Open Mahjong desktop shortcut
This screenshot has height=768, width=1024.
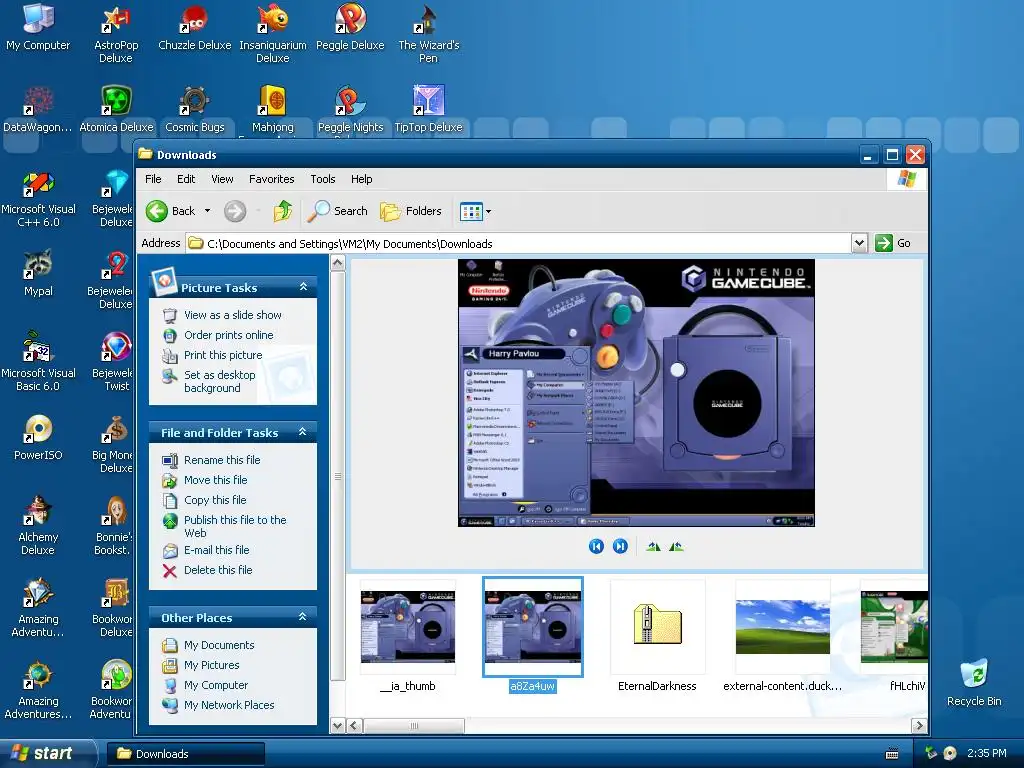click(x=272, y=108)
